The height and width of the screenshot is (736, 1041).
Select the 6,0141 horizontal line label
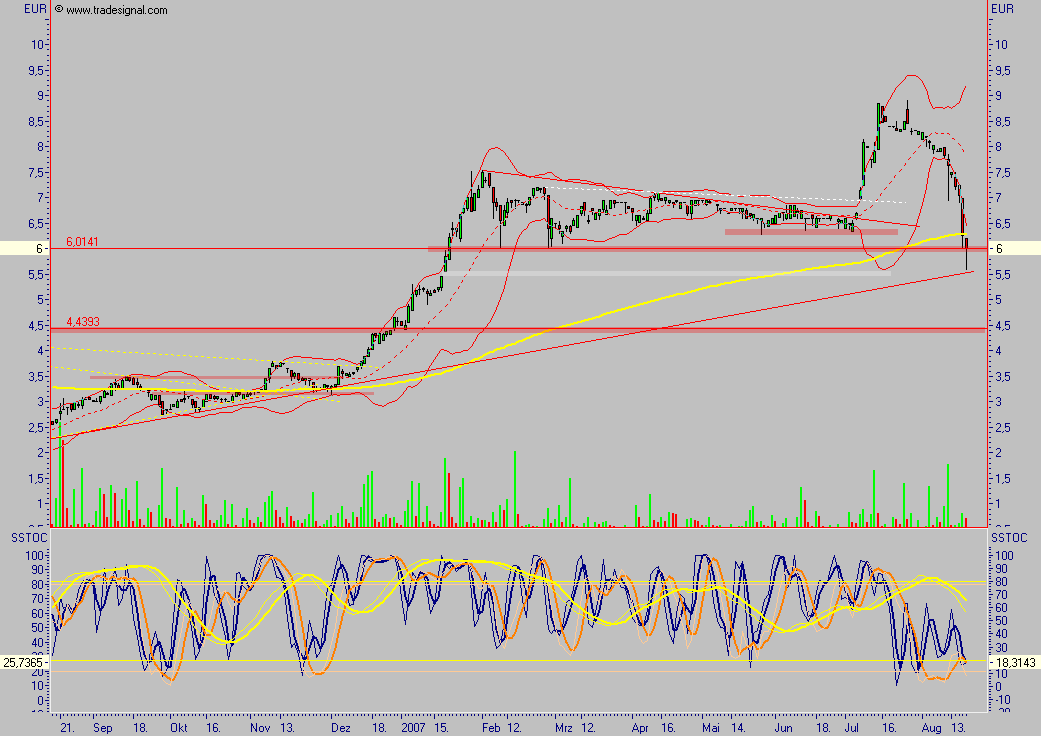pos(84,241)
